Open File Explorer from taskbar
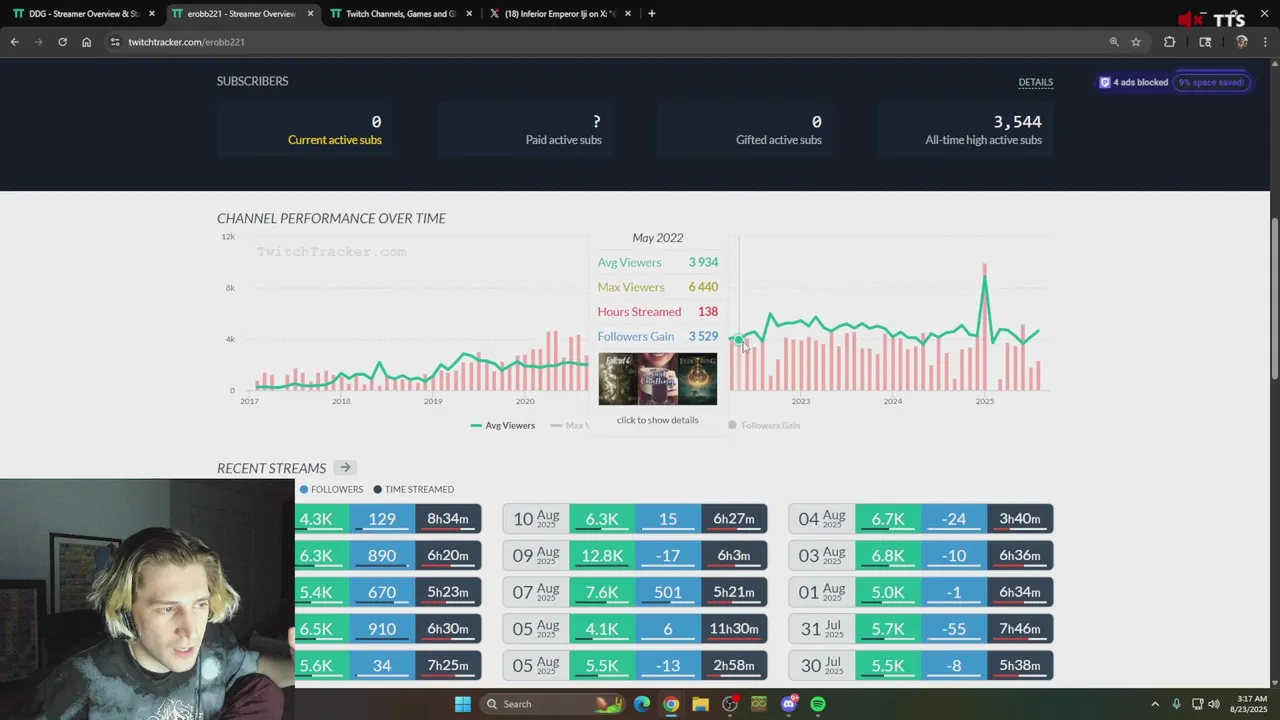This screenshot has height=720, width=1280. pos(700,704)
